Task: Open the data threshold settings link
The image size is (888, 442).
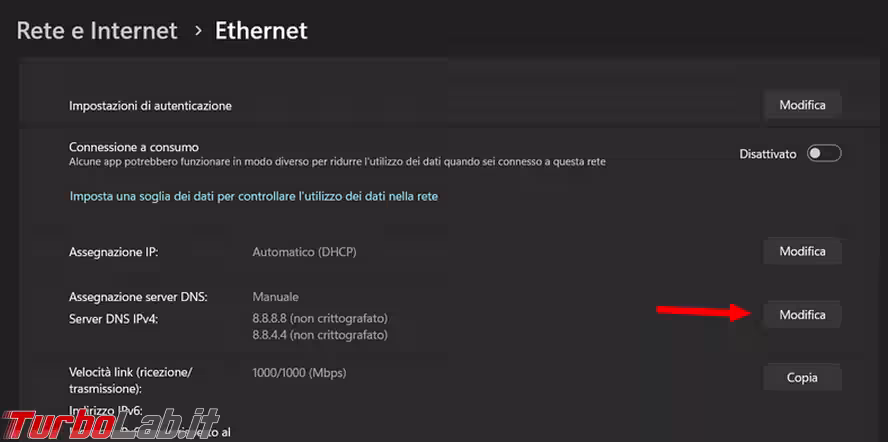Action: tap(253, 196)
